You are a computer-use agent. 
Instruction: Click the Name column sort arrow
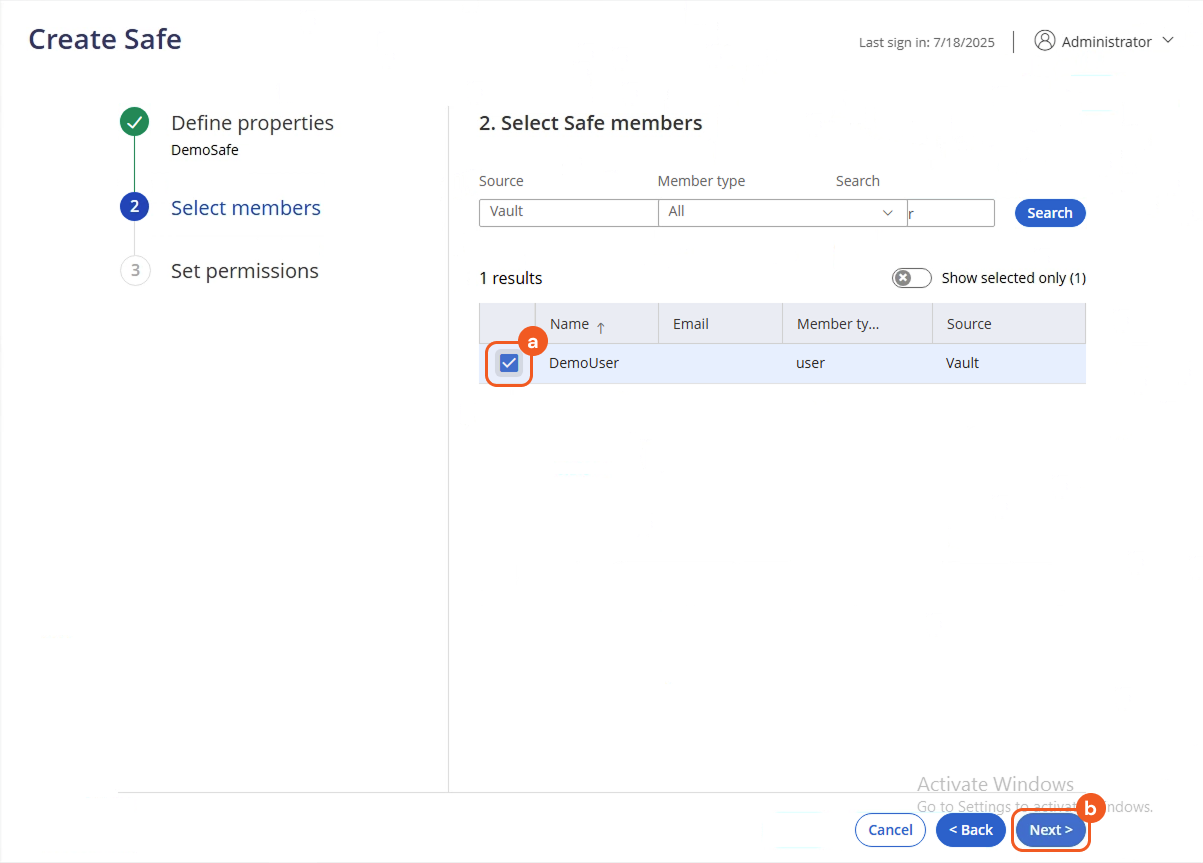[601, 326]
